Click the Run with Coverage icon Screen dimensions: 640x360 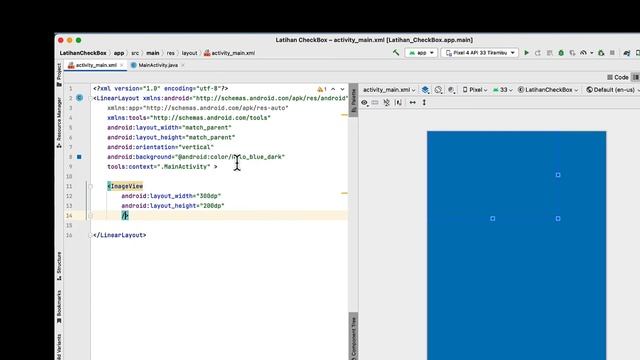pos(573,53)
